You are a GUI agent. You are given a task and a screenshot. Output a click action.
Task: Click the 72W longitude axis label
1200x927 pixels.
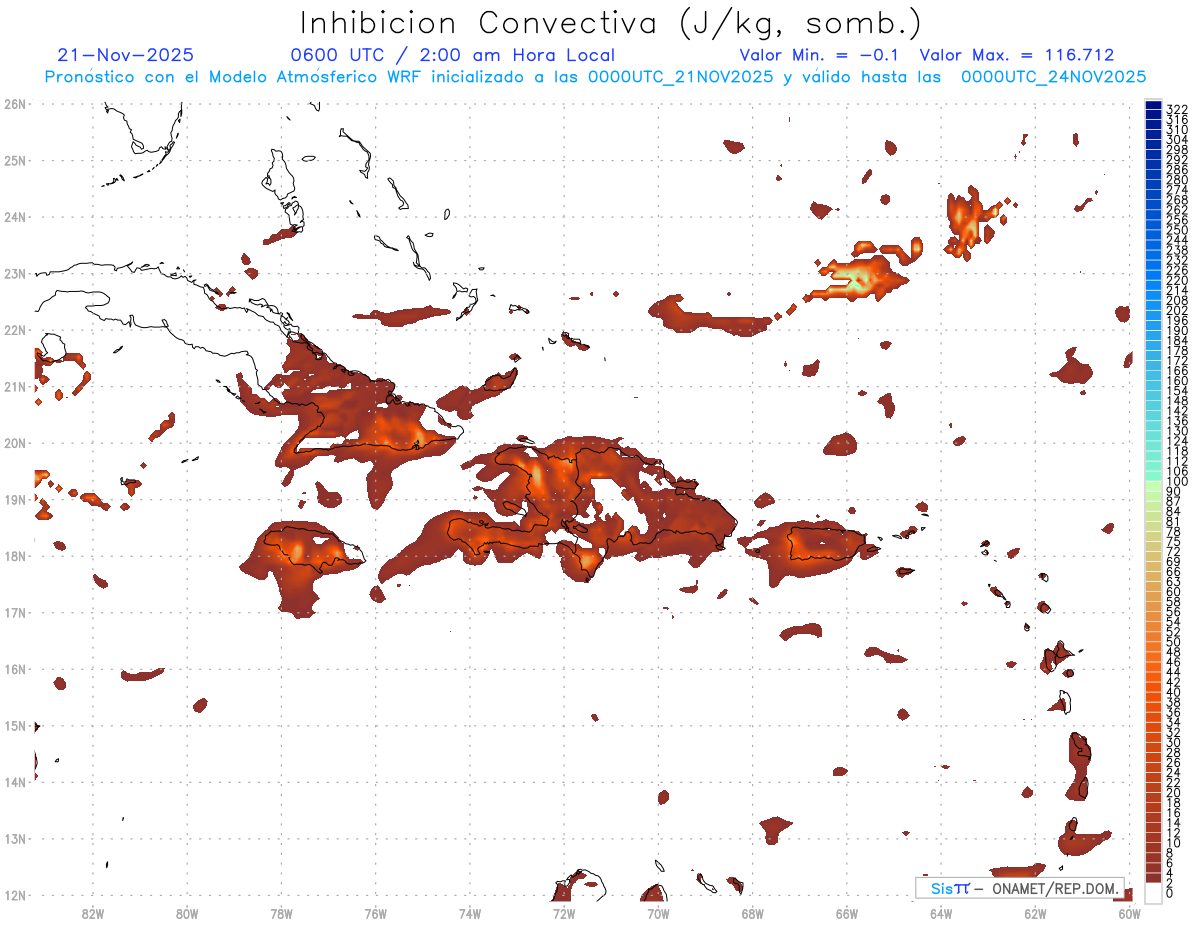563,913
